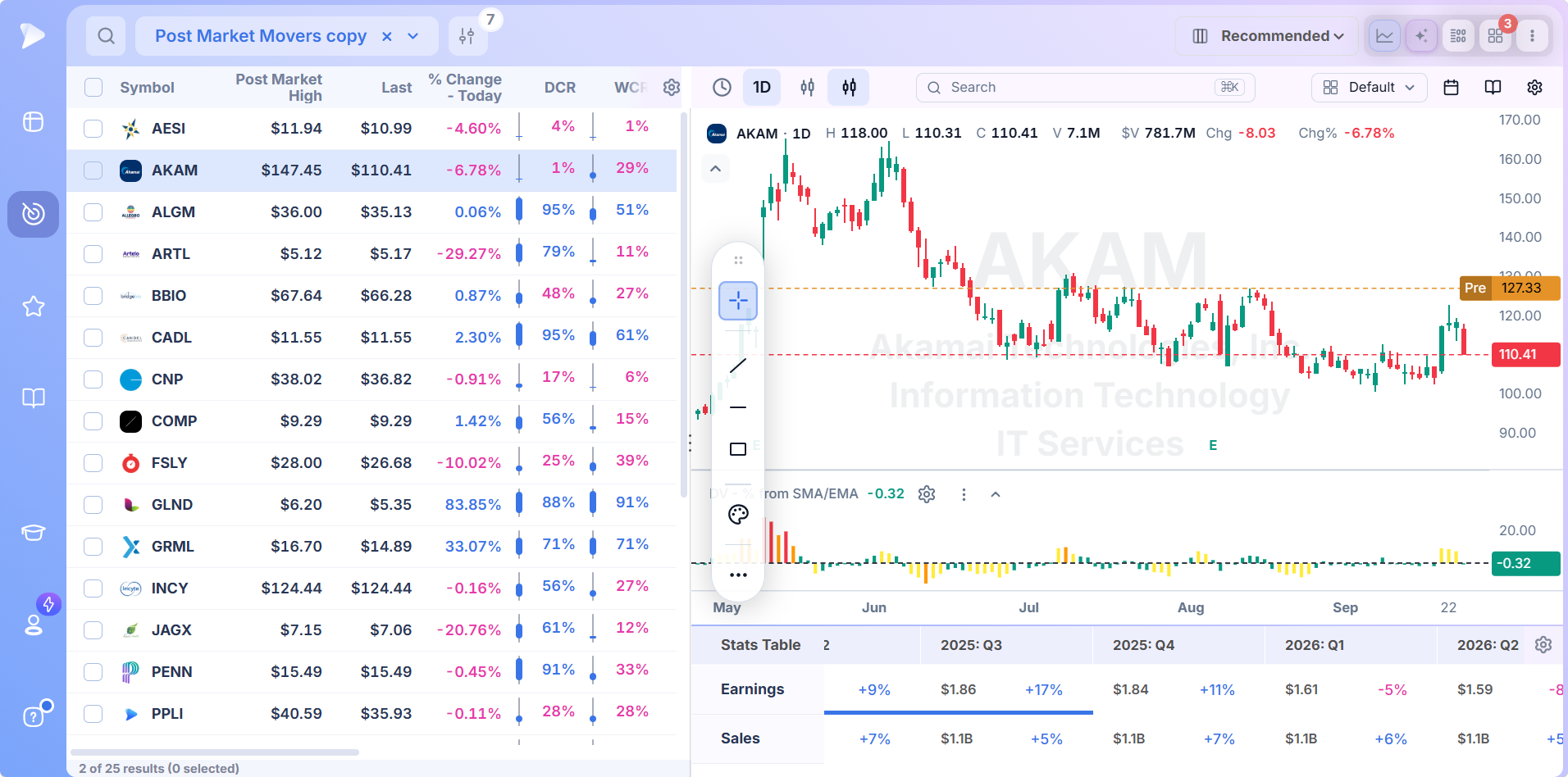Select the 1D timeframe button
This screenshot has height=777, width=1568.
tap(762, 87)
